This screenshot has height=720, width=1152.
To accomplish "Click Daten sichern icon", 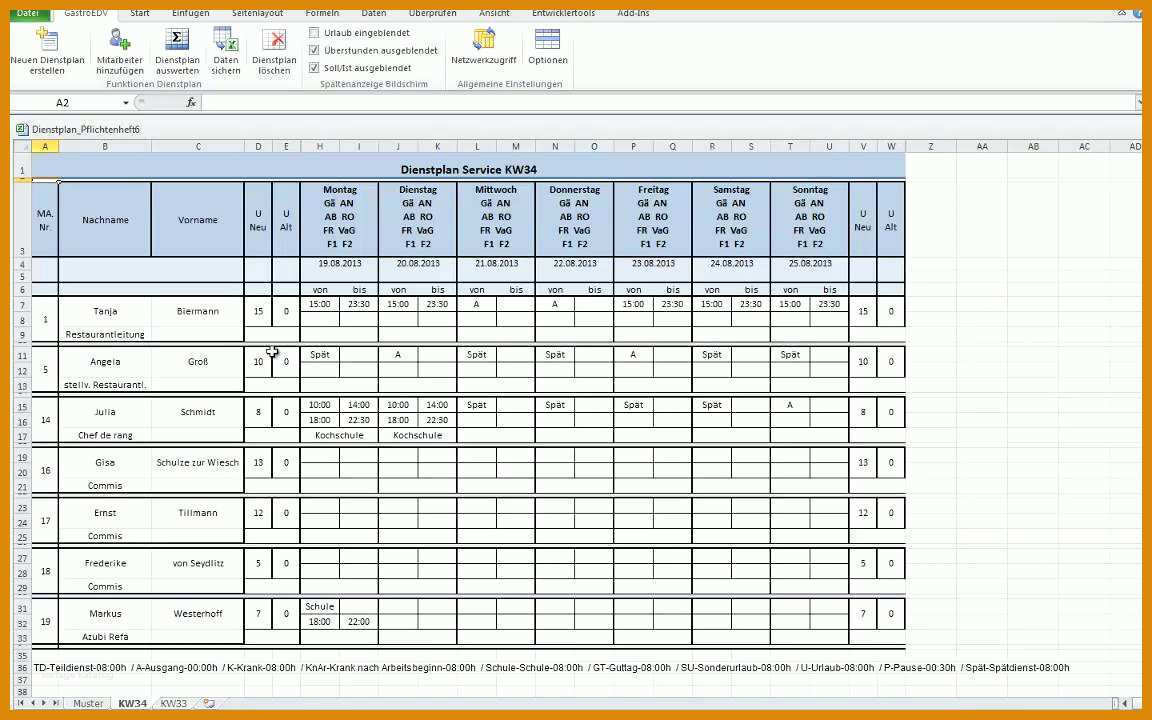I will (226, 40).
